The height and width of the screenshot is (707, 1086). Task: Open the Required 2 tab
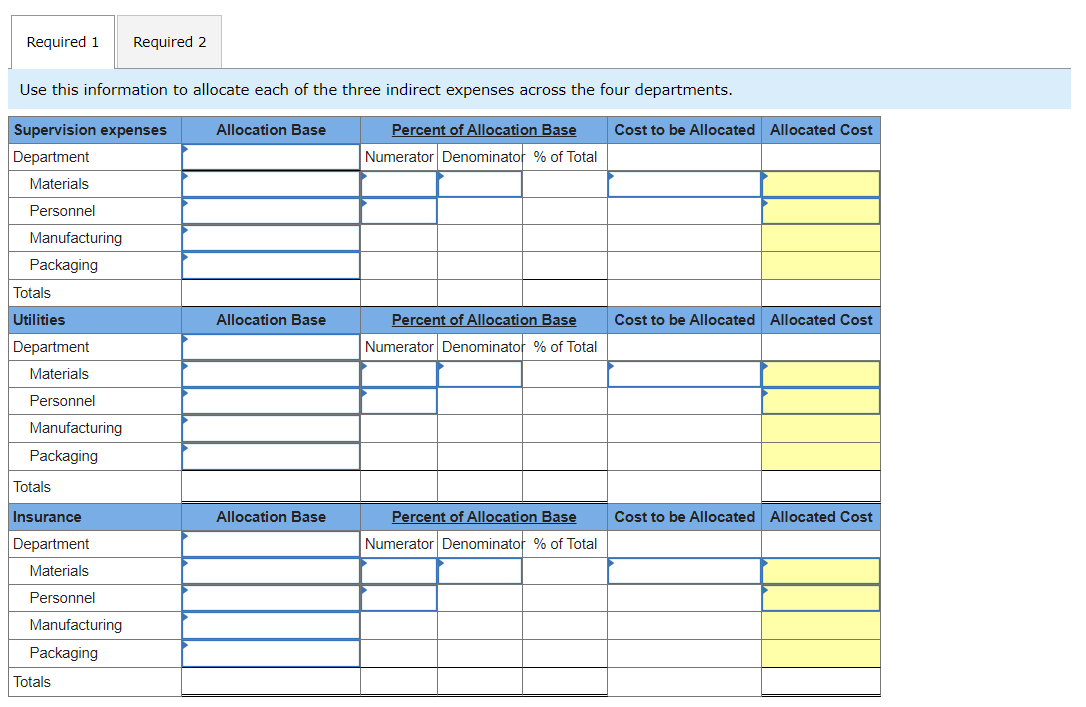tap(170, 42)
